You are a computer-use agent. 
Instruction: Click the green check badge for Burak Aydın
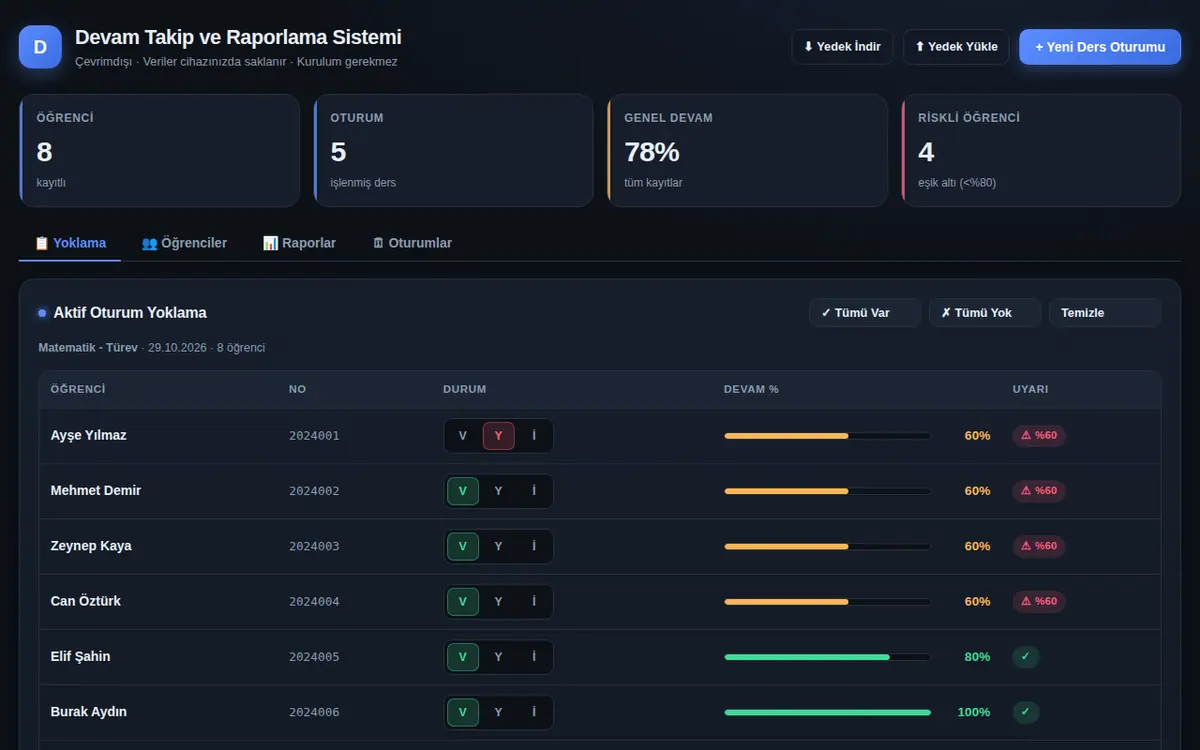[1026, 712]
